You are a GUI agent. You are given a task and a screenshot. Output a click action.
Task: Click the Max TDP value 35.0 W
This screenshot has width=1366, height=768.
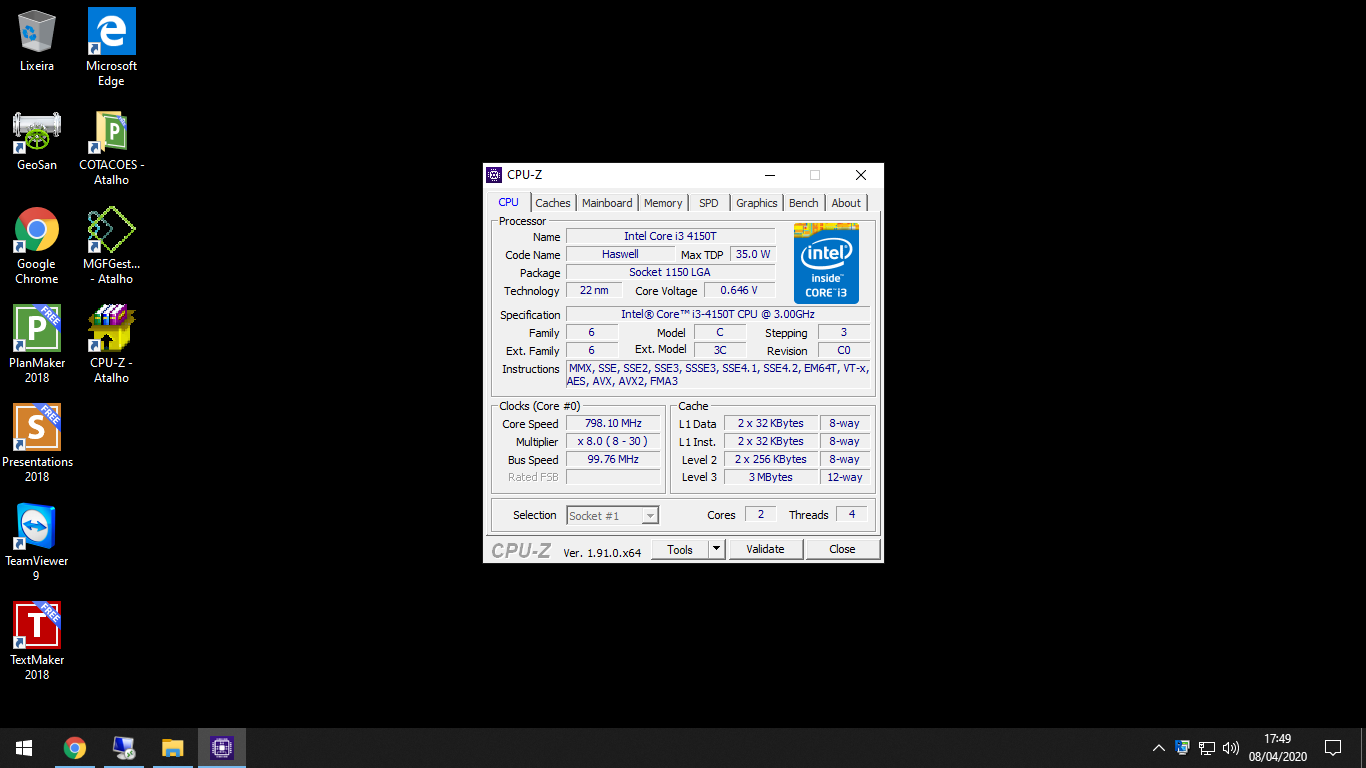(753, 254)
